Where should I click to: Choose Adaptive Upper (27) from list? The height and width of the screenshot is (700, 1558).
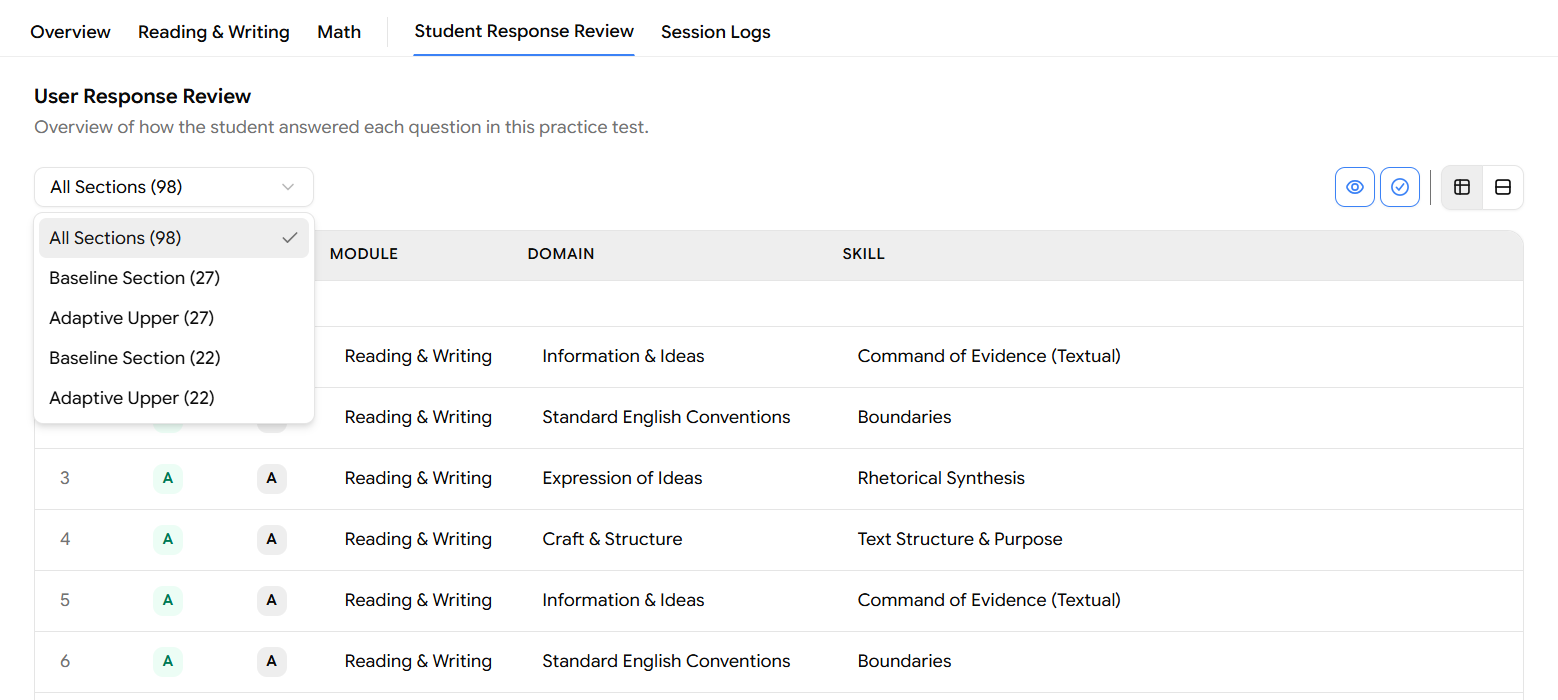[x=132, y=318]
